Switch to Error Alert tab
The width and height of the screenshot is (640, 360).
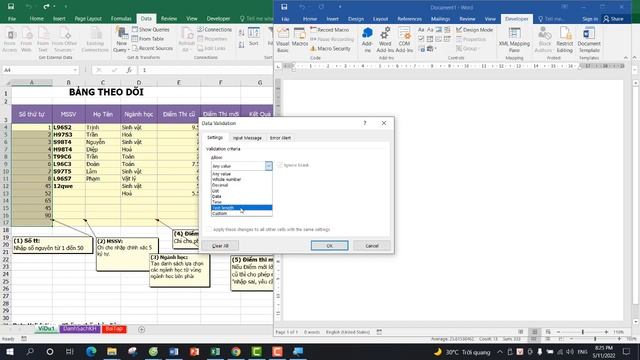[280, 138]
